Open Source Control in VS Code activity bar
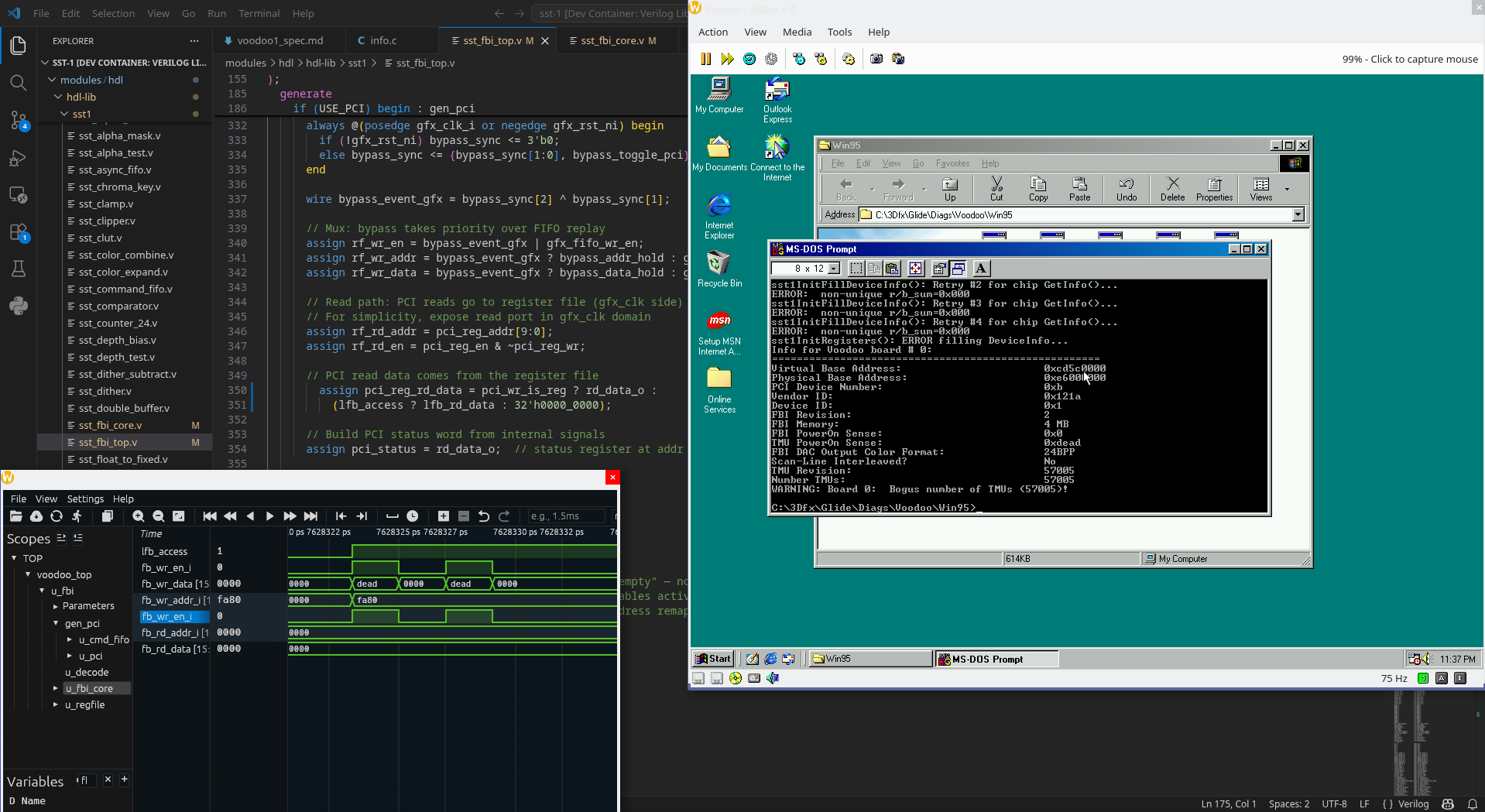 19,120
